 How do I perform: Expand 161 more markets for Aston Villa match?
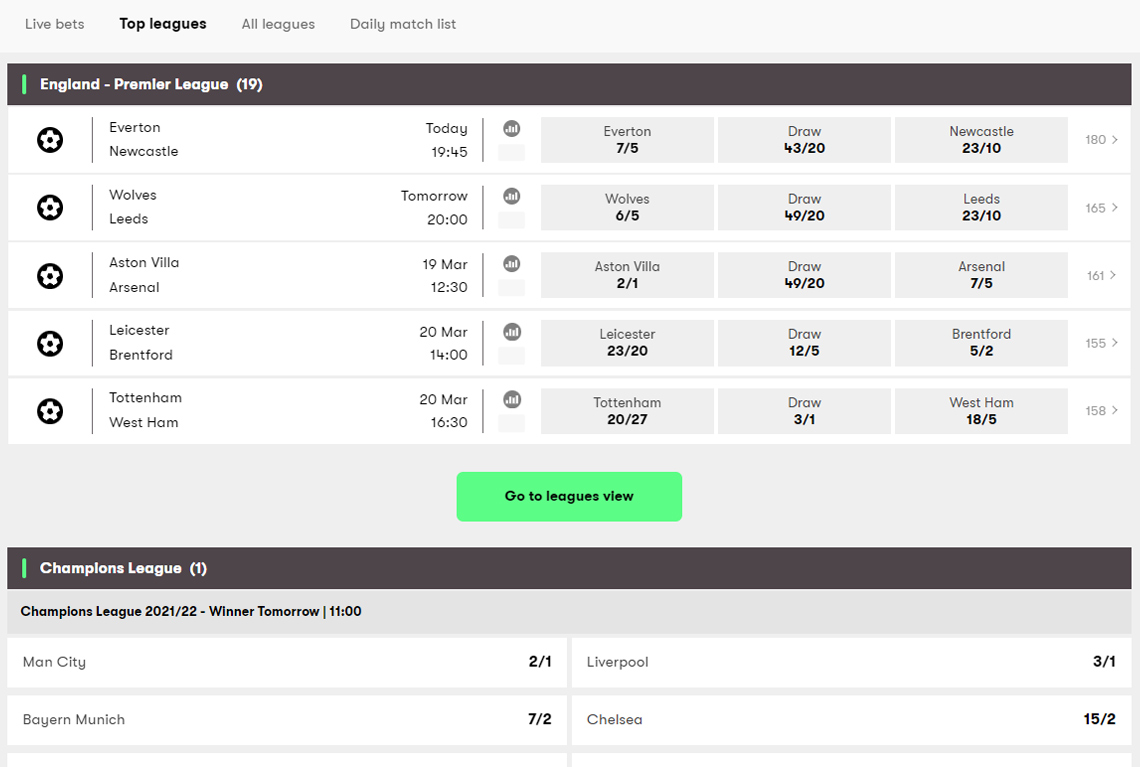pyautogui.click(x=1101, y=276)
